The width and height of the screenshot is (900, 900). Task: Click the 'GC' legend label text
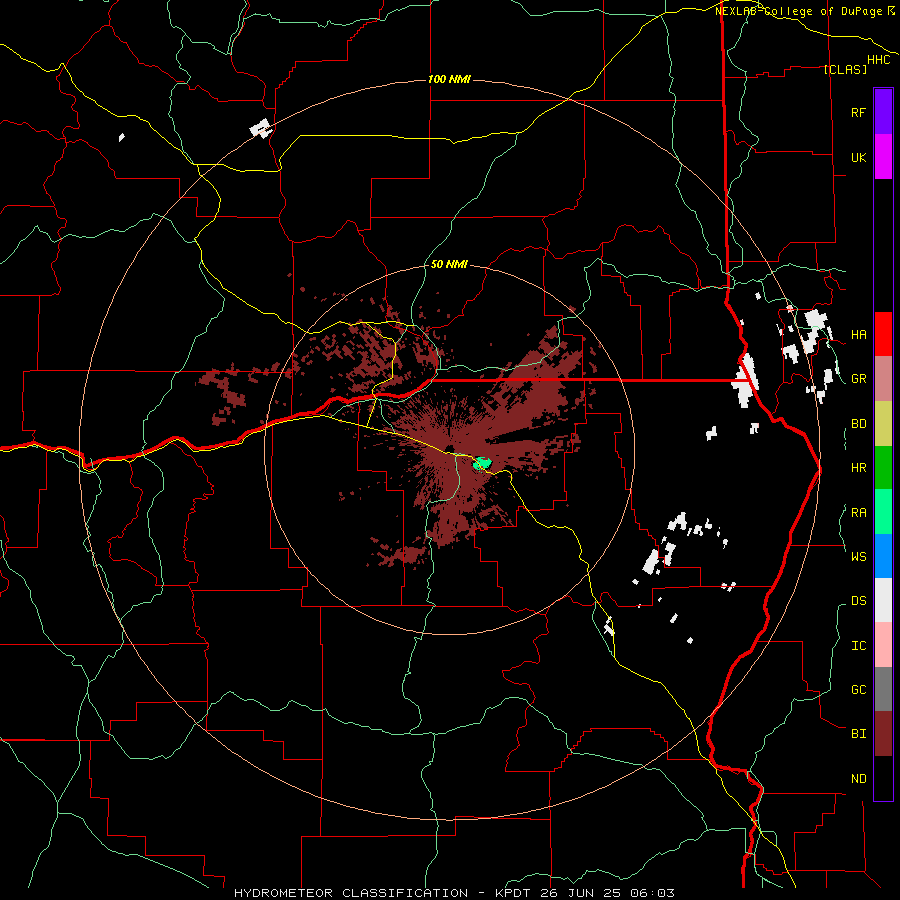[x=858, y=690]
